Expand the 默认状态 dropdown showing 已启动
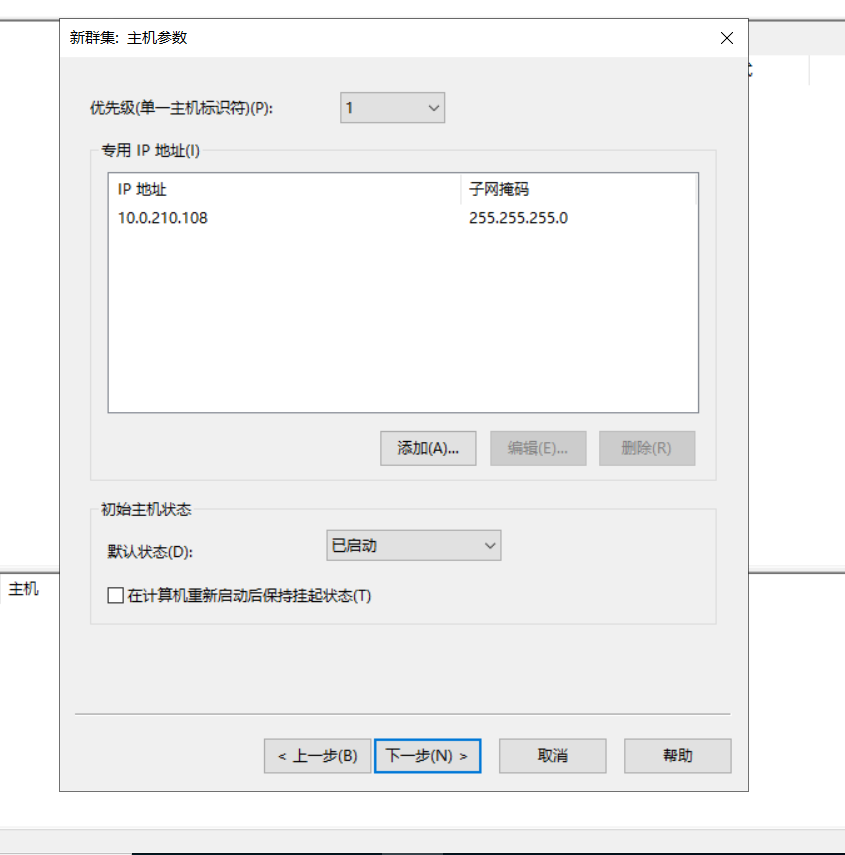 point(413,546)
